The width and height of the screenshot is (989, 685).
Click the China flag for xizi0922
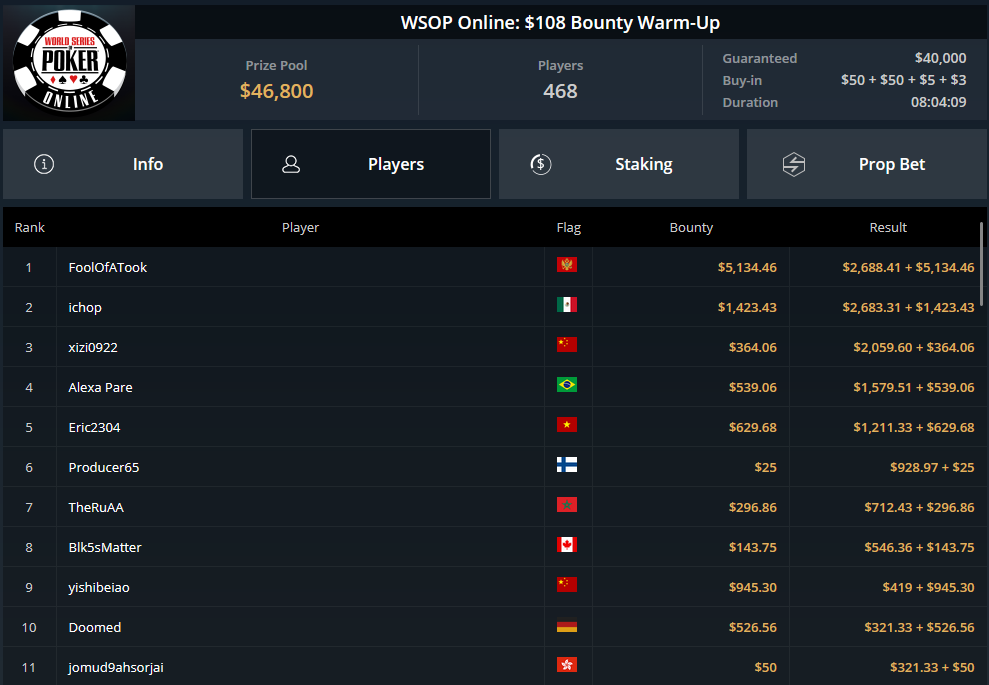[x=566, y=344]
